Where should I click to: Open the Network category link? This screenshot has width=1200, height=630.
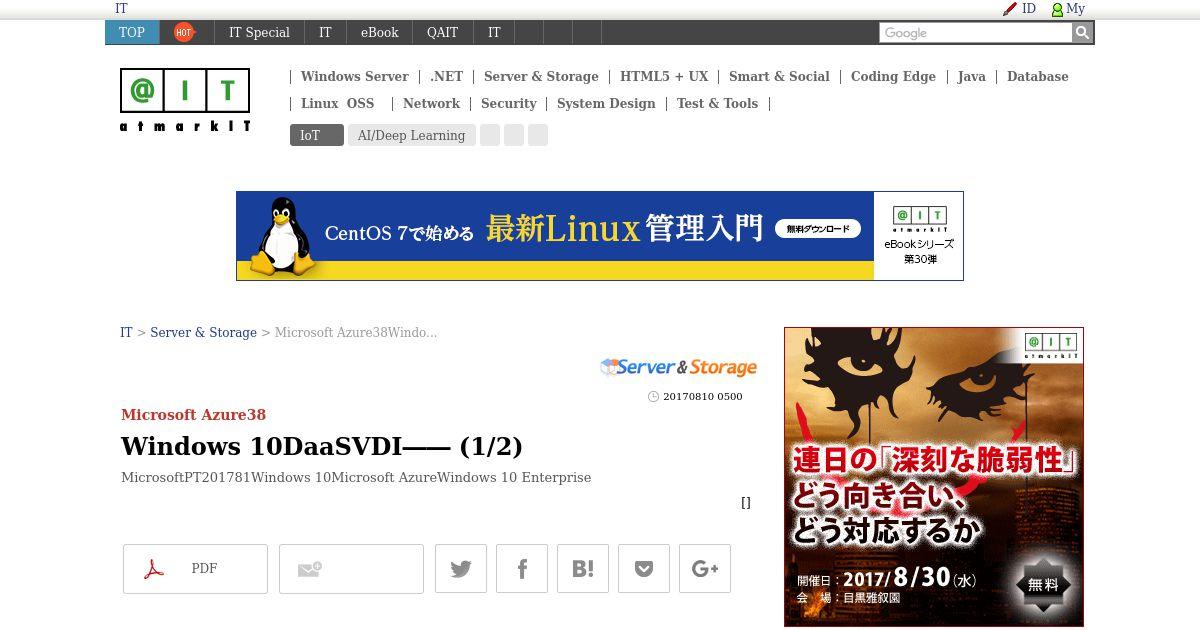pos(431,103)
